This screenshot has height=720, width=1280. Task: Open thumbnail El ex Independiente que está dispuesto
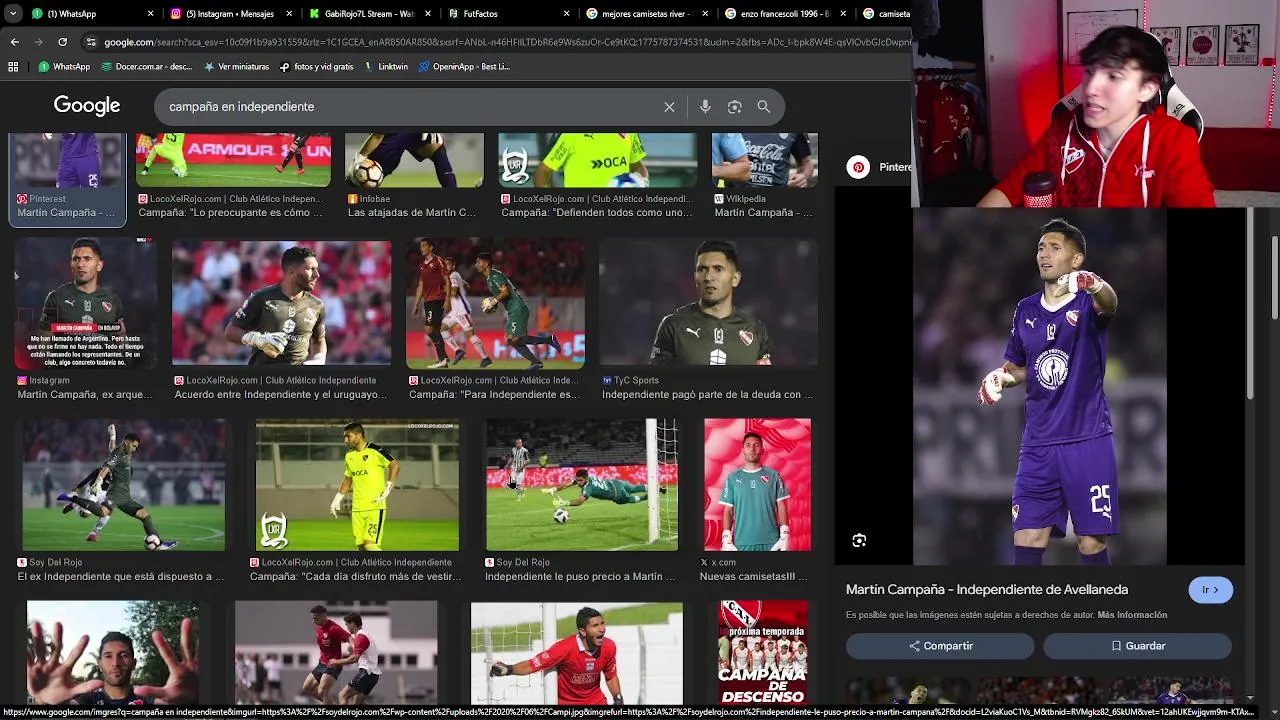124,485
